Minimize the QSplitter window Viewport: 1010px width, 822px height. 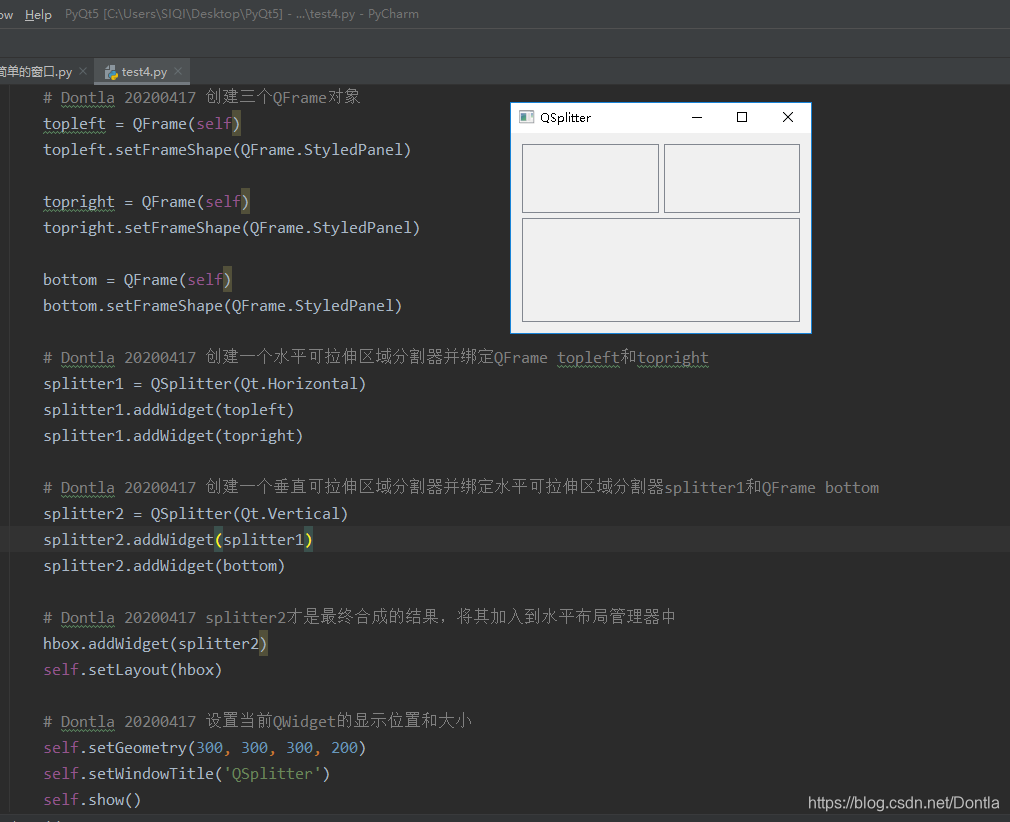(697, 117)
